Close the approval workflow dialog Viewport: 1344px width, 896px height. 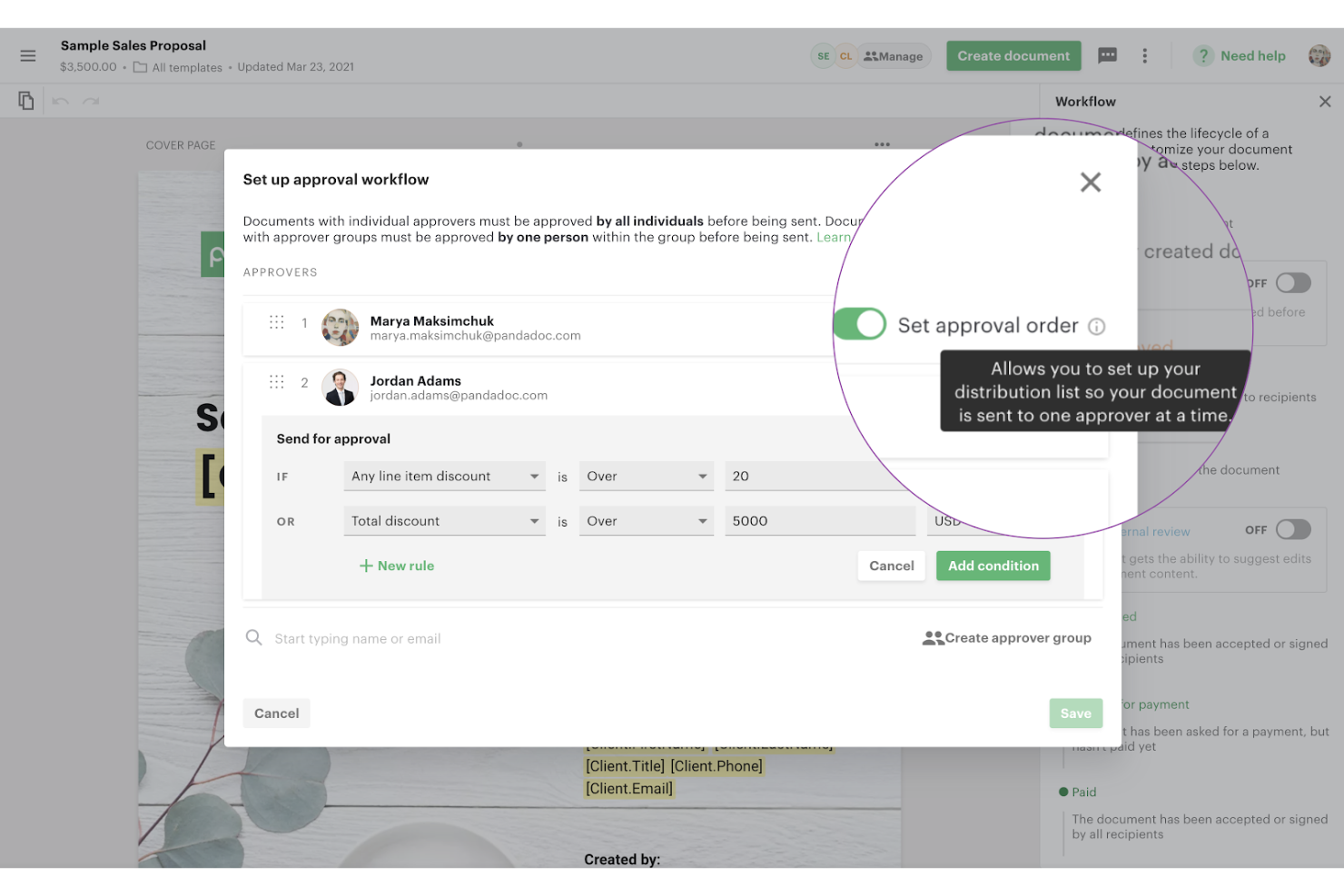[1091, 182]
